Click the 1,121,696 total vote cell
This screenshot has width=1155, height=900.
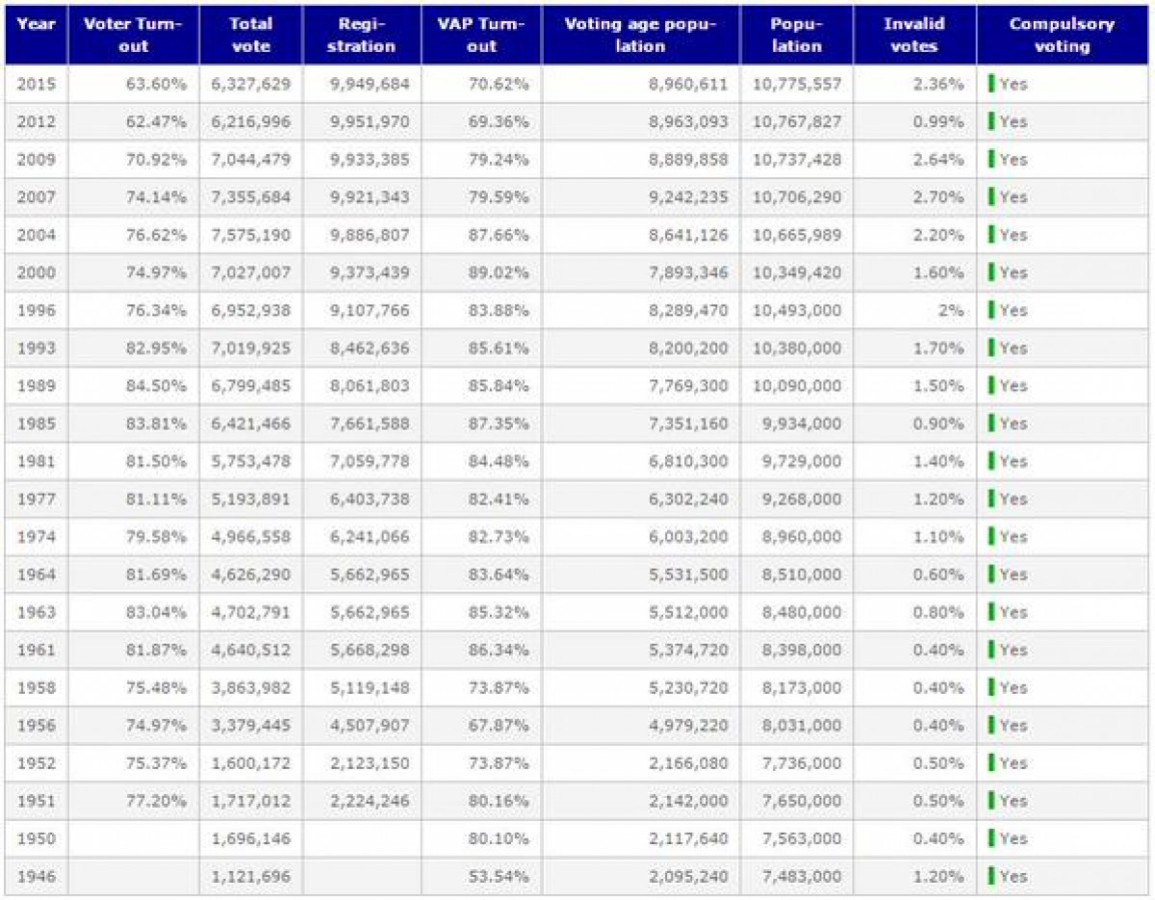pos(251,876)
